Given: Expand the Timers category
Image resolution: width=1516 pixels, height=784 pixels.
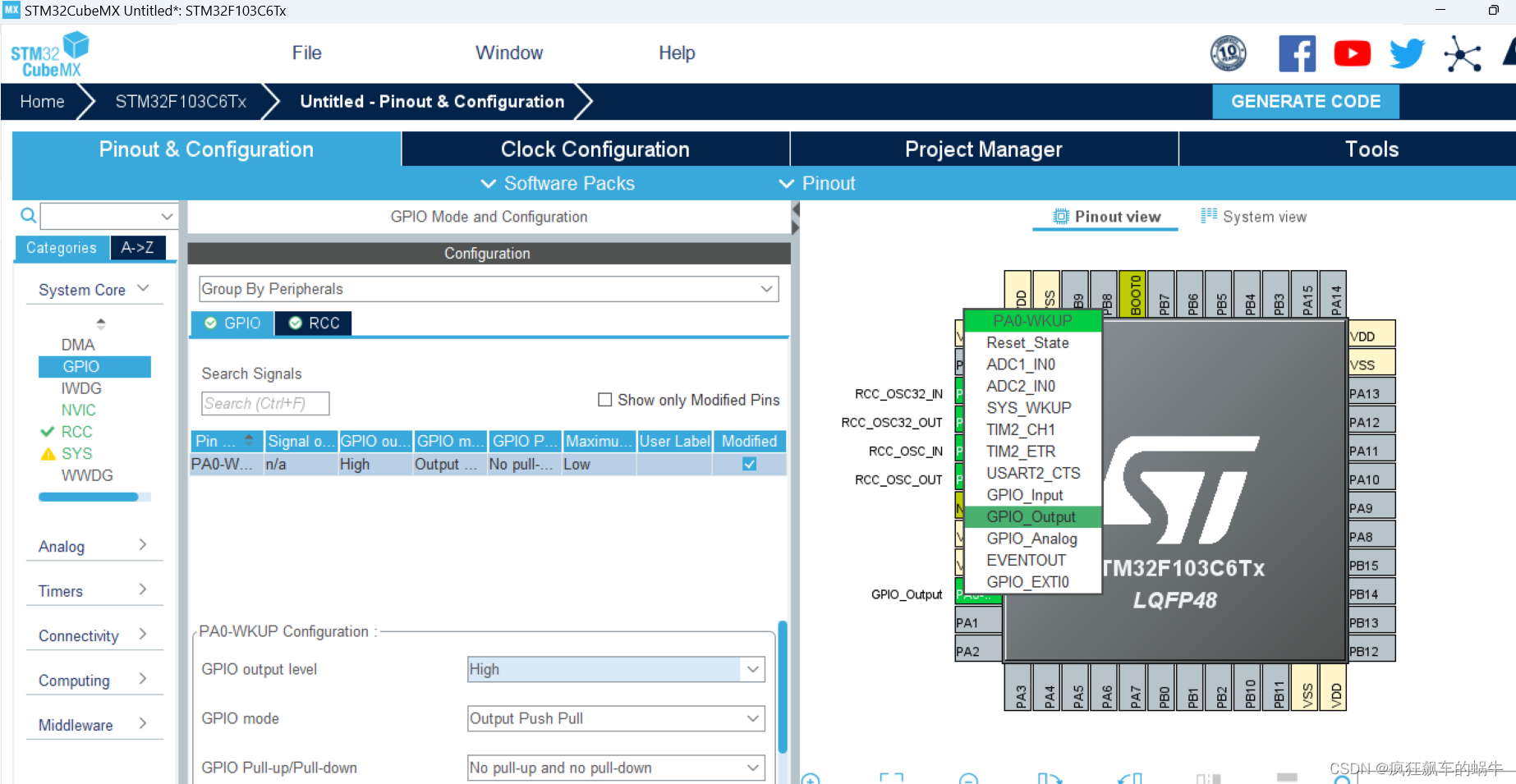Looking at the screenshot, I should [94, 591].
